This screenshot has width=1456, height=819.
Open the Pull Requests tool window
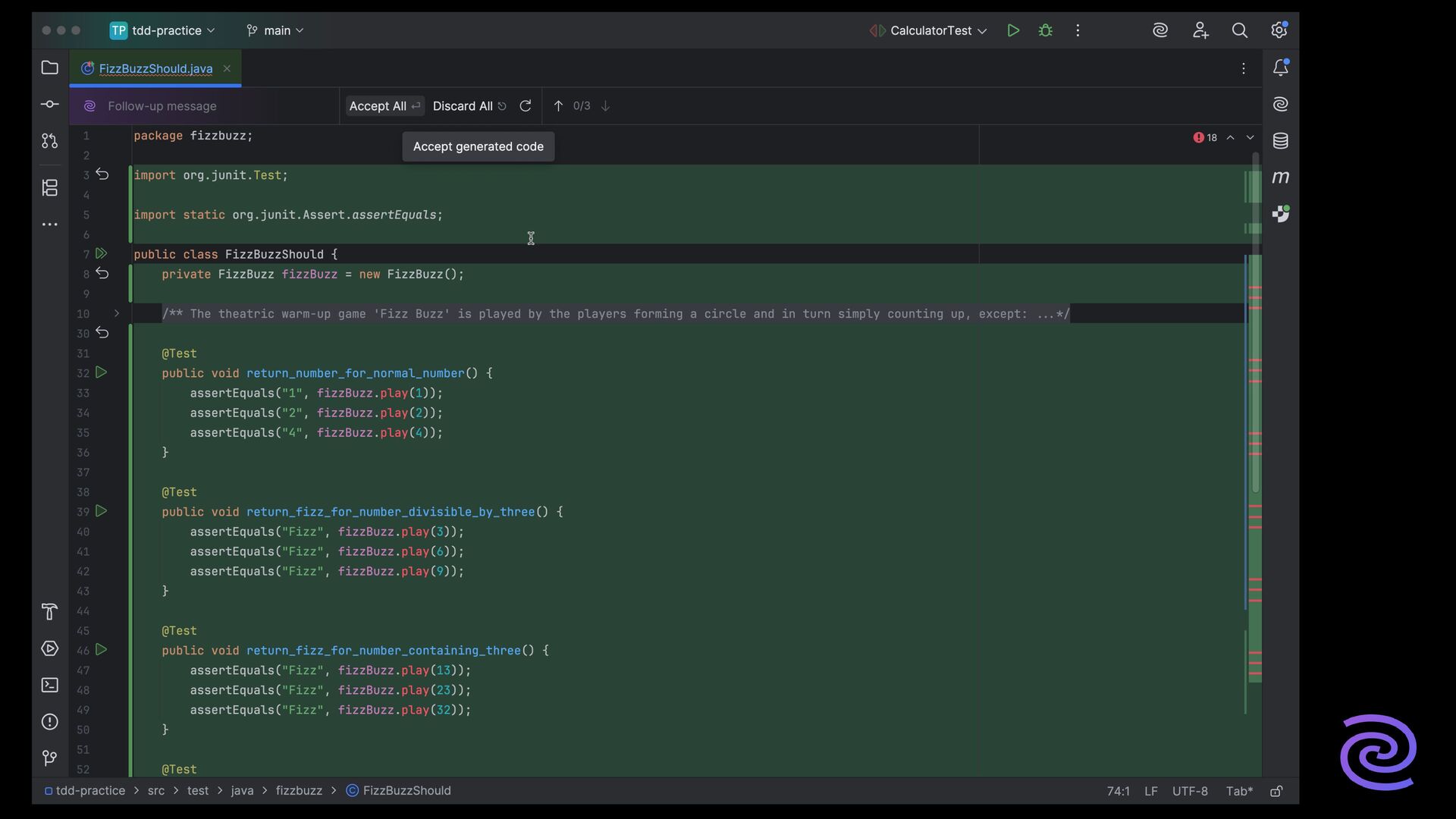(x=49, y=141)
